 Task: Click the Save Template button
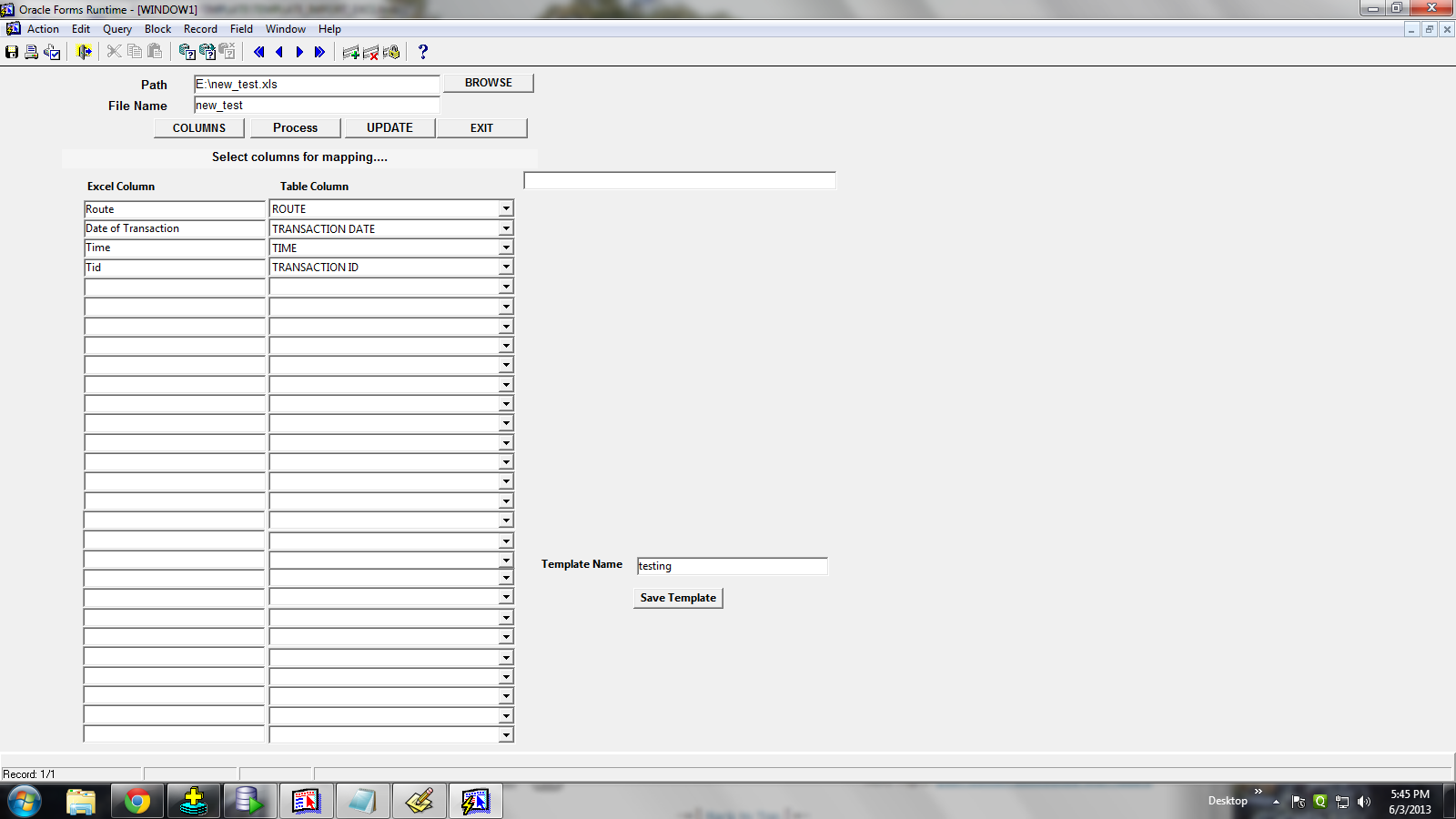(678, 598)
